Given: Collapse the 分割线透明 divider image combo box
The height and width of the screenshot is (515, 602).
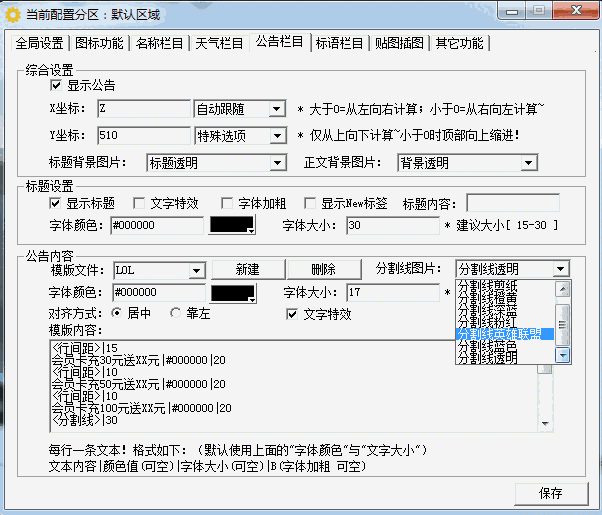Looking at the screenshot, I should [x=561, y=269].
